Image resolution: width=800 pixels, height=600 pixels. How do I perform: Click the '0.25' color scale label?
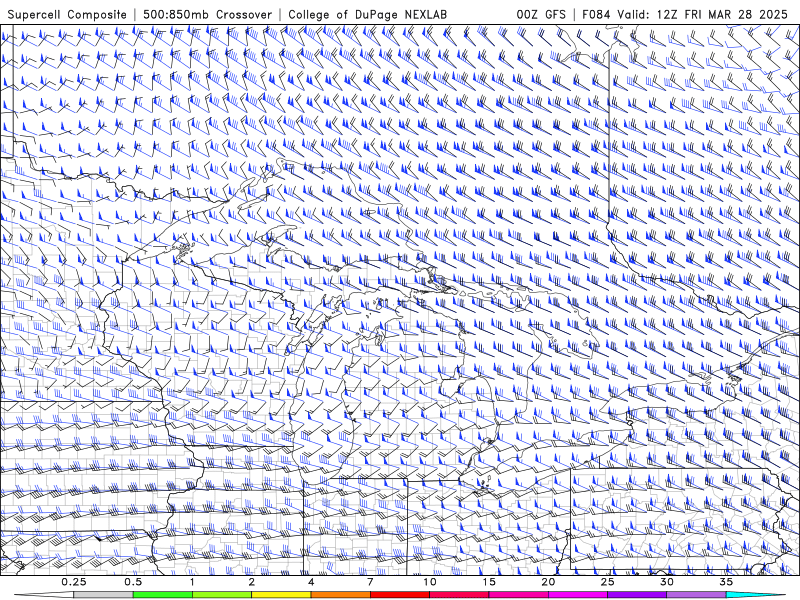point(73,582)
